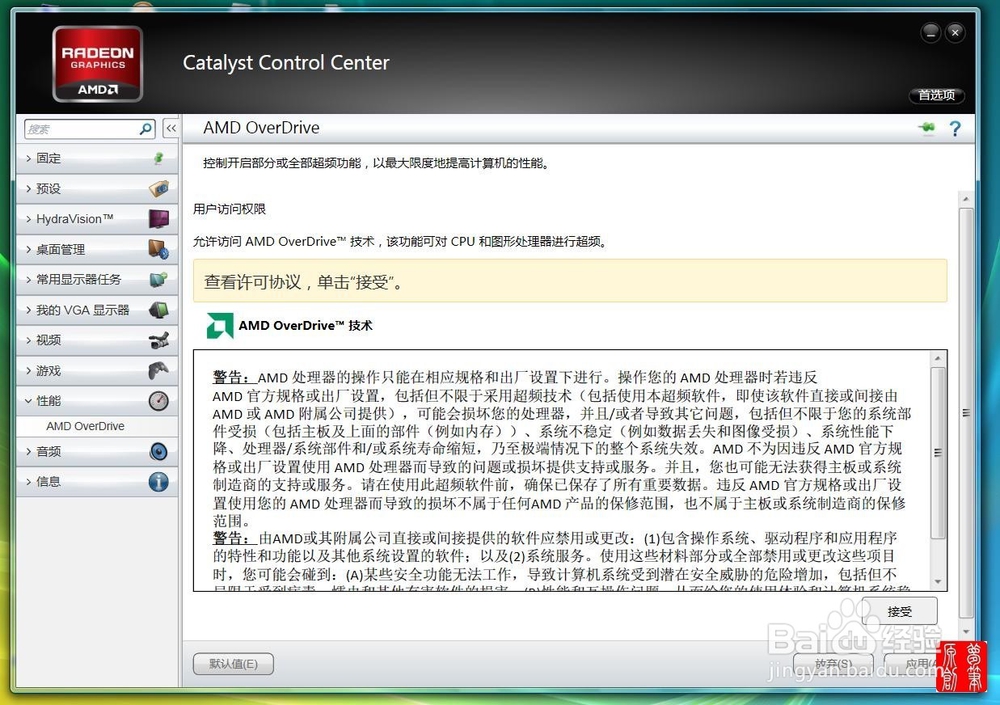The width and height of the screenshot is (1000, 705).
Task: Click the main page scrollbar up arrow
Action: [x=966, y=199]
